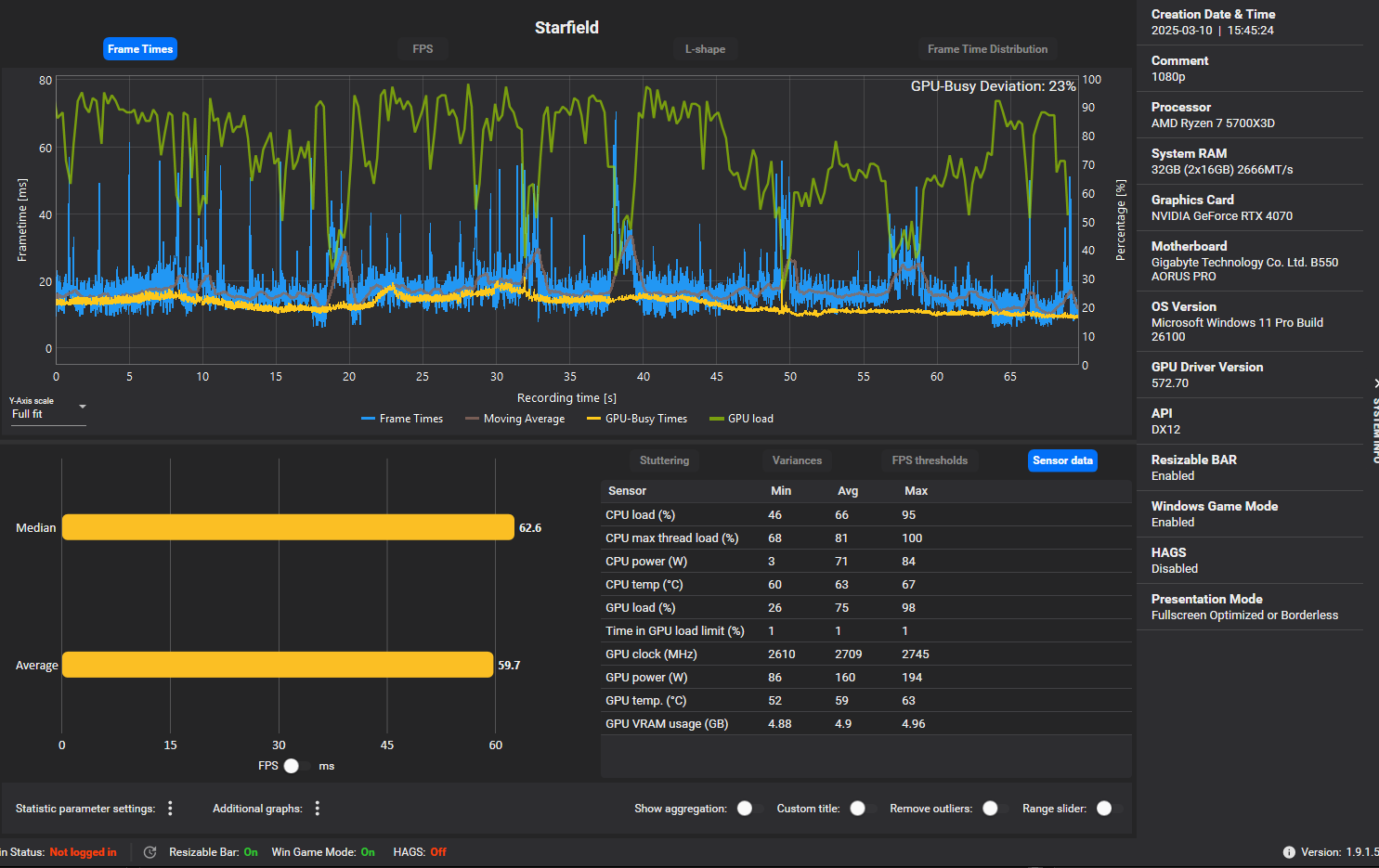Click Resizable Bar: On status entry
This screenshot has width=1379, height=868.
point(214,852)
